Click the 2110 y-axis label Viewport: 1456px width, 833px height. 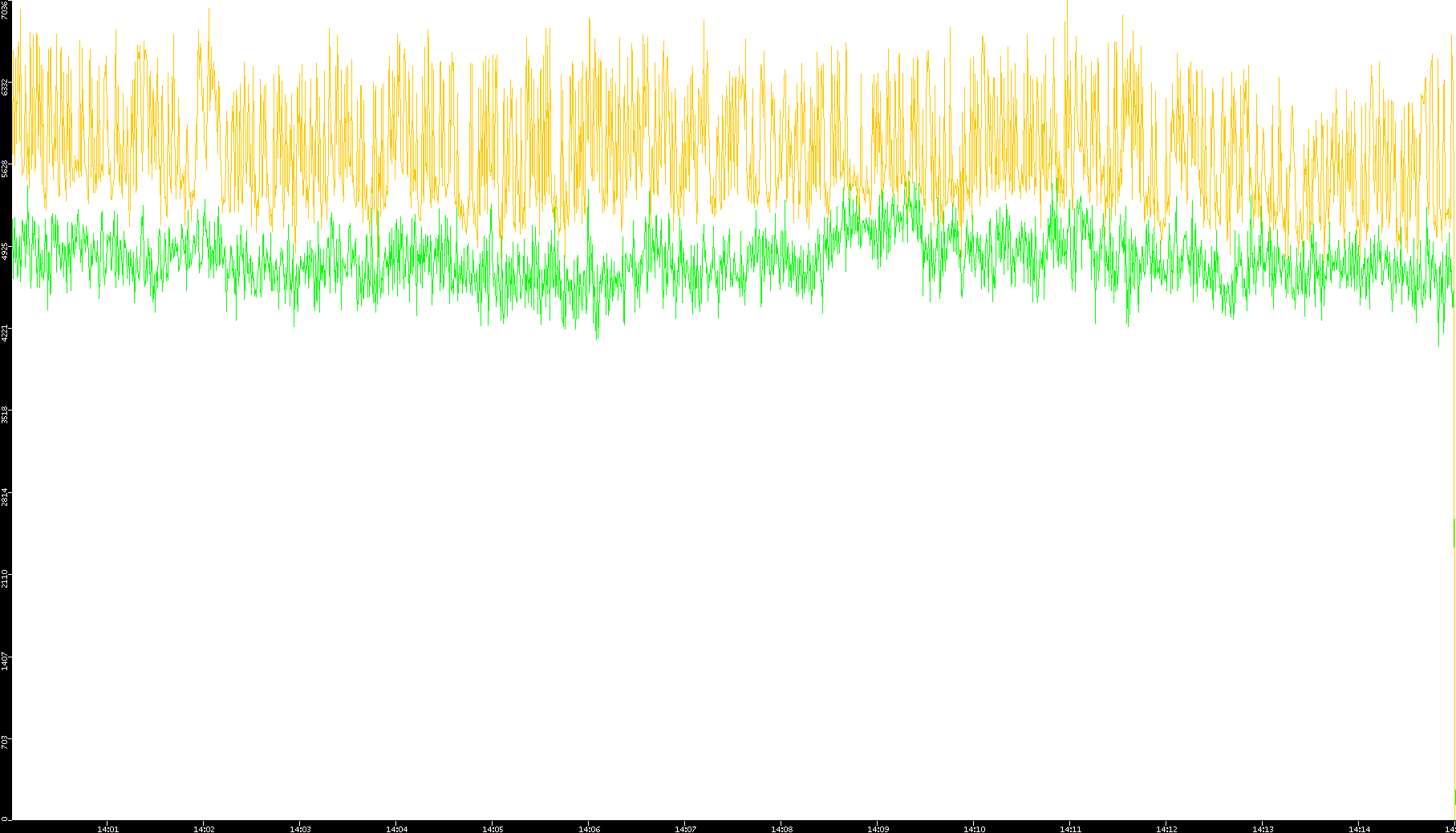coord(6,578)
